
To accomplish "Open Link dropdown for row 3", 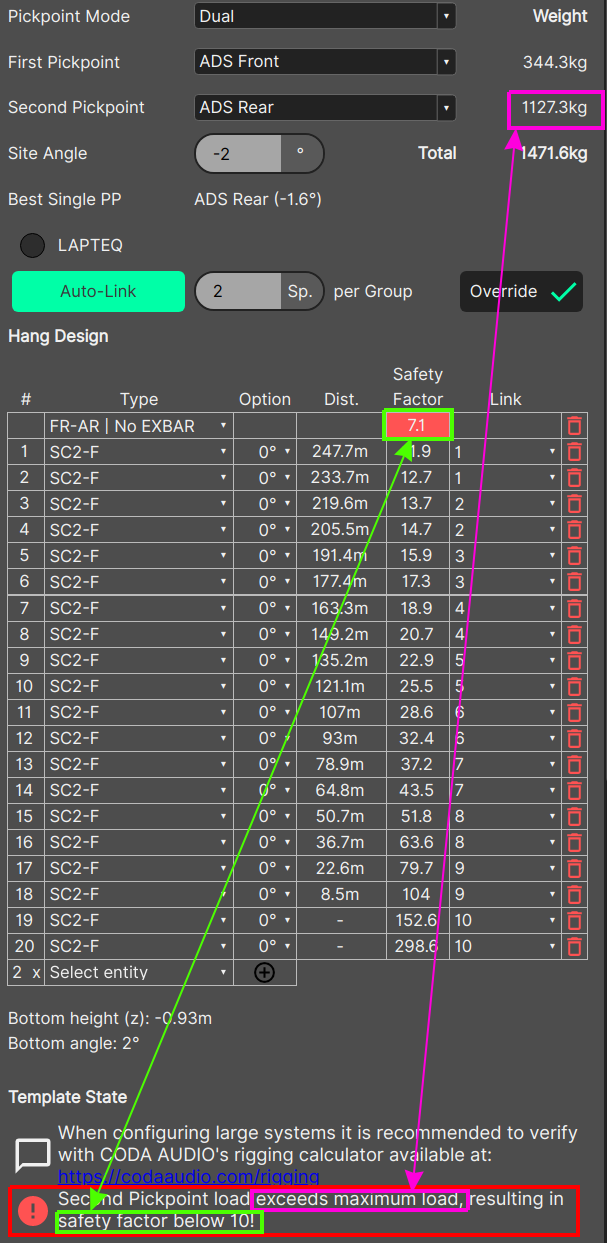I will [505, 504].
